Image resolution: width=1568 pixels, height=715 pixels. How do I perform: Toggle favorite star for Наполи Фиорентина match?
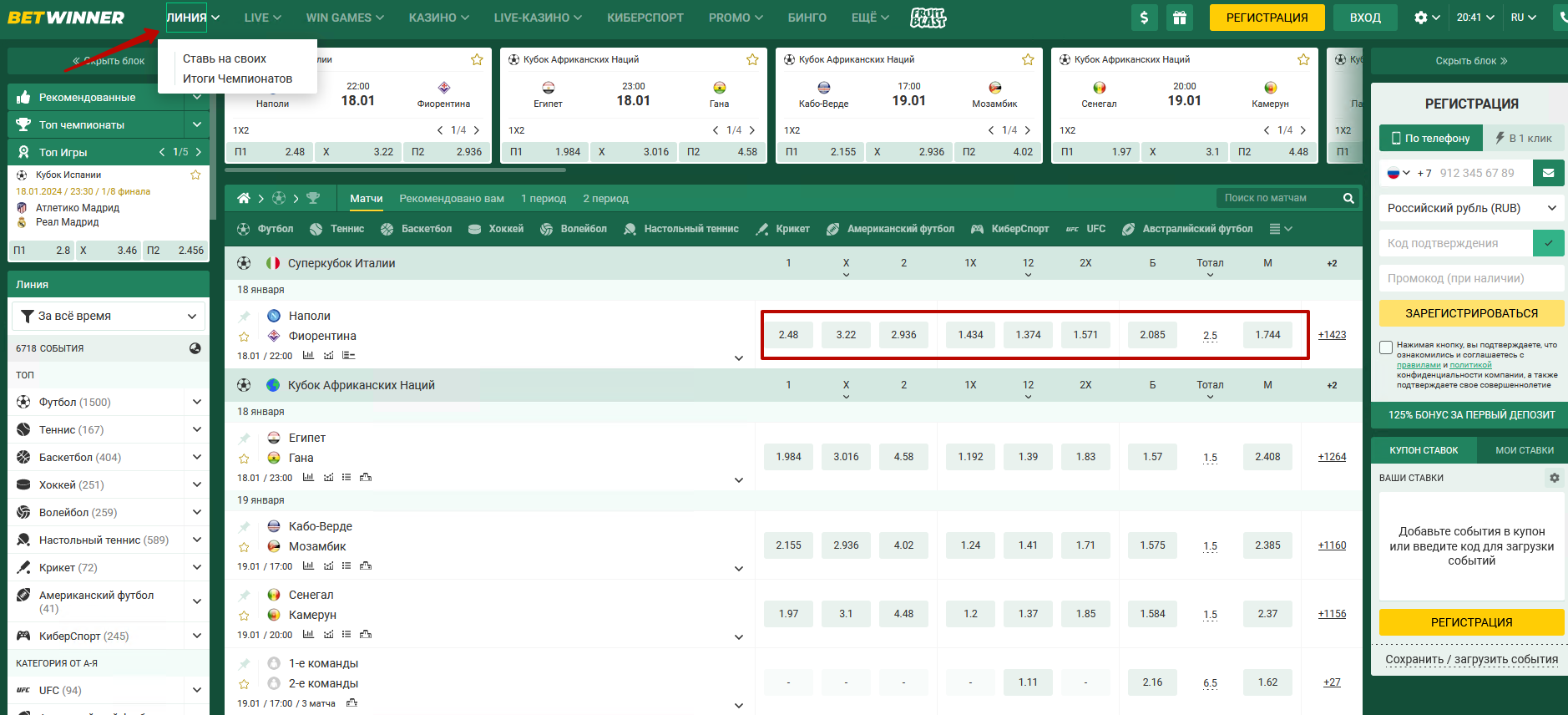[244, 337]
